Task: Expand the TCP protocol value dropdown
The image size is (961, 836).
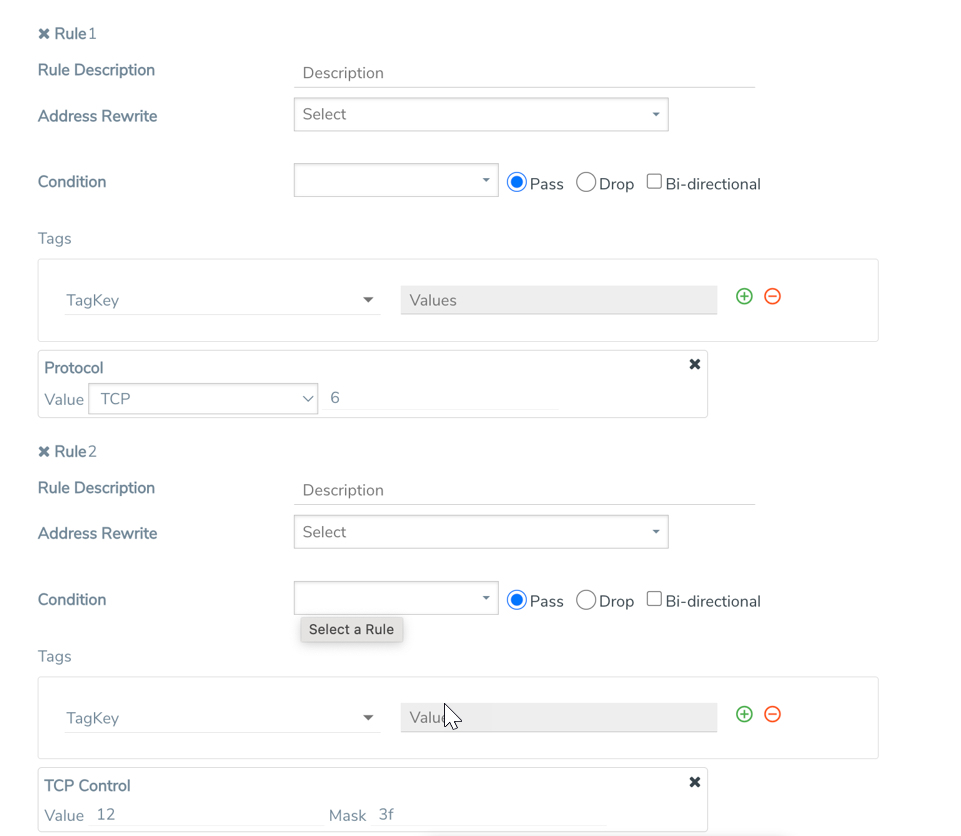Action: pyautogui.click(x=203, y=399)
